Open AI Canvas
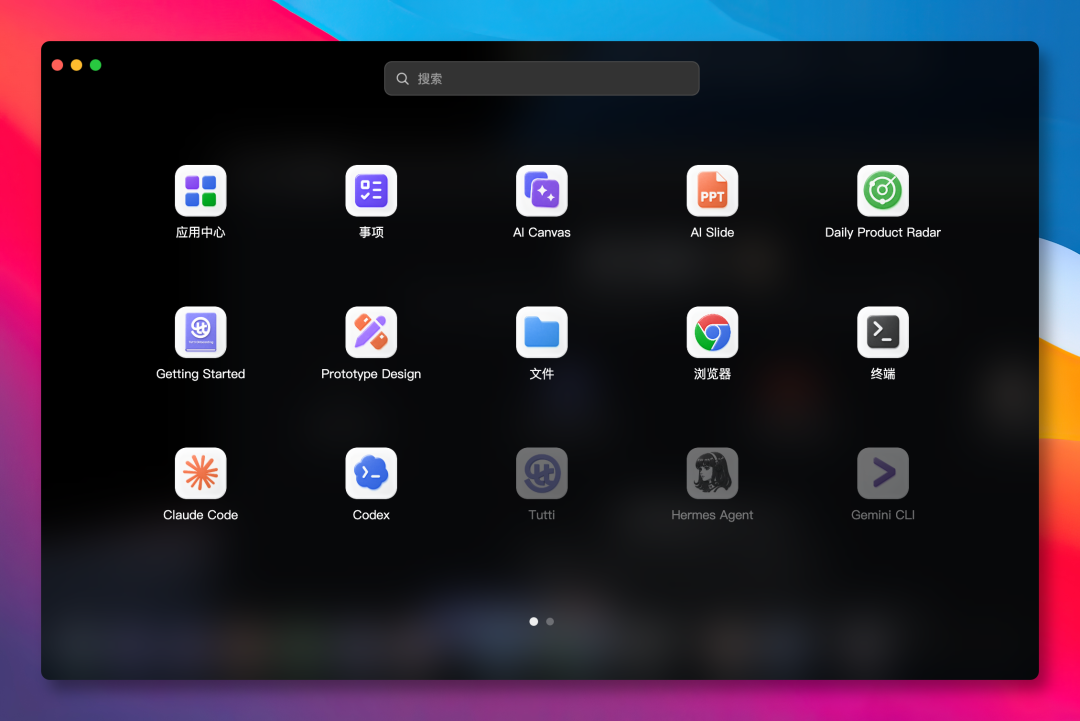 (x=541, y=191)
